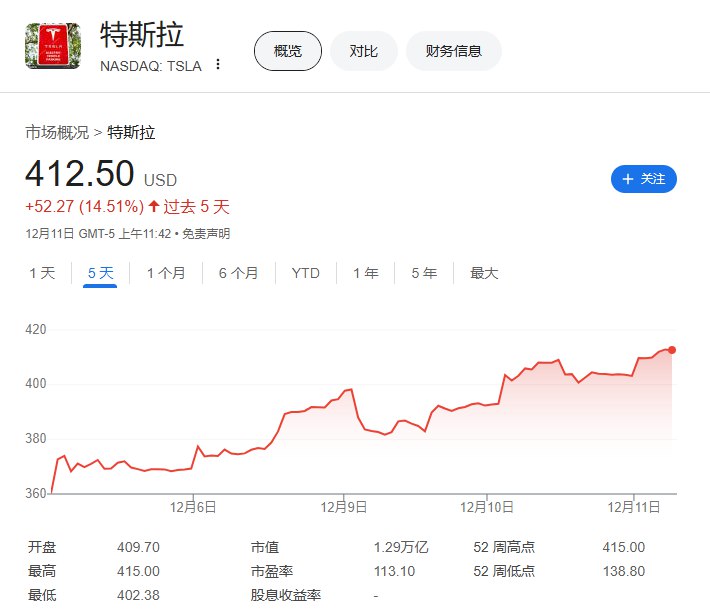Click the 股息收益率 label
710x611 pixels.
point(286,595)
